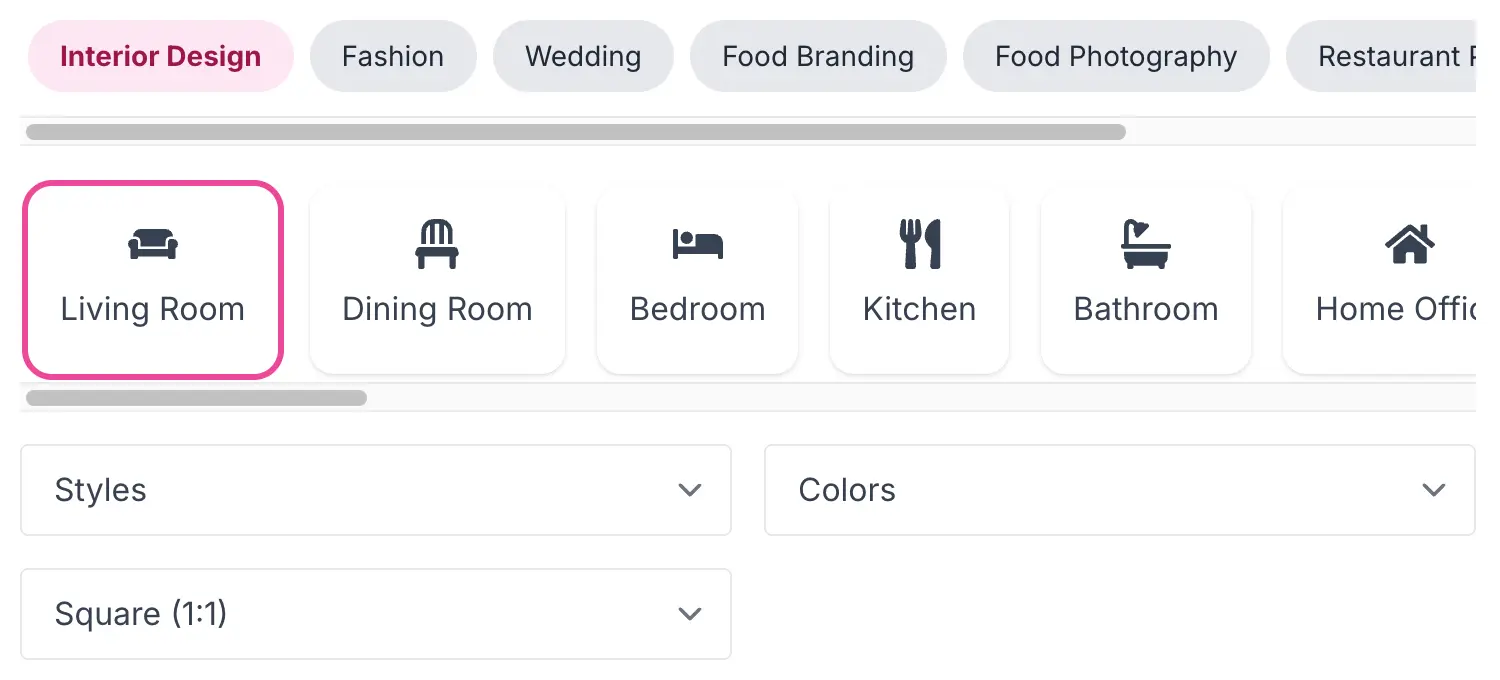The image size is (1500, 680).
Task: Click the room categories scrollbar below the cards
Action: tap(196, 397)
